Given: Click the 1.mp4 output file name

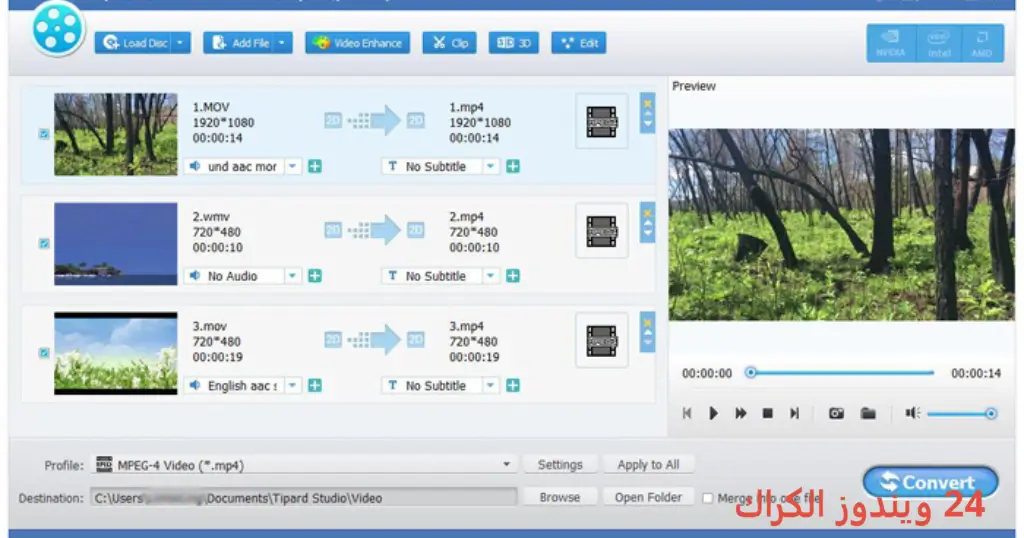Looking at the screenshot, I should pos(466,107).
